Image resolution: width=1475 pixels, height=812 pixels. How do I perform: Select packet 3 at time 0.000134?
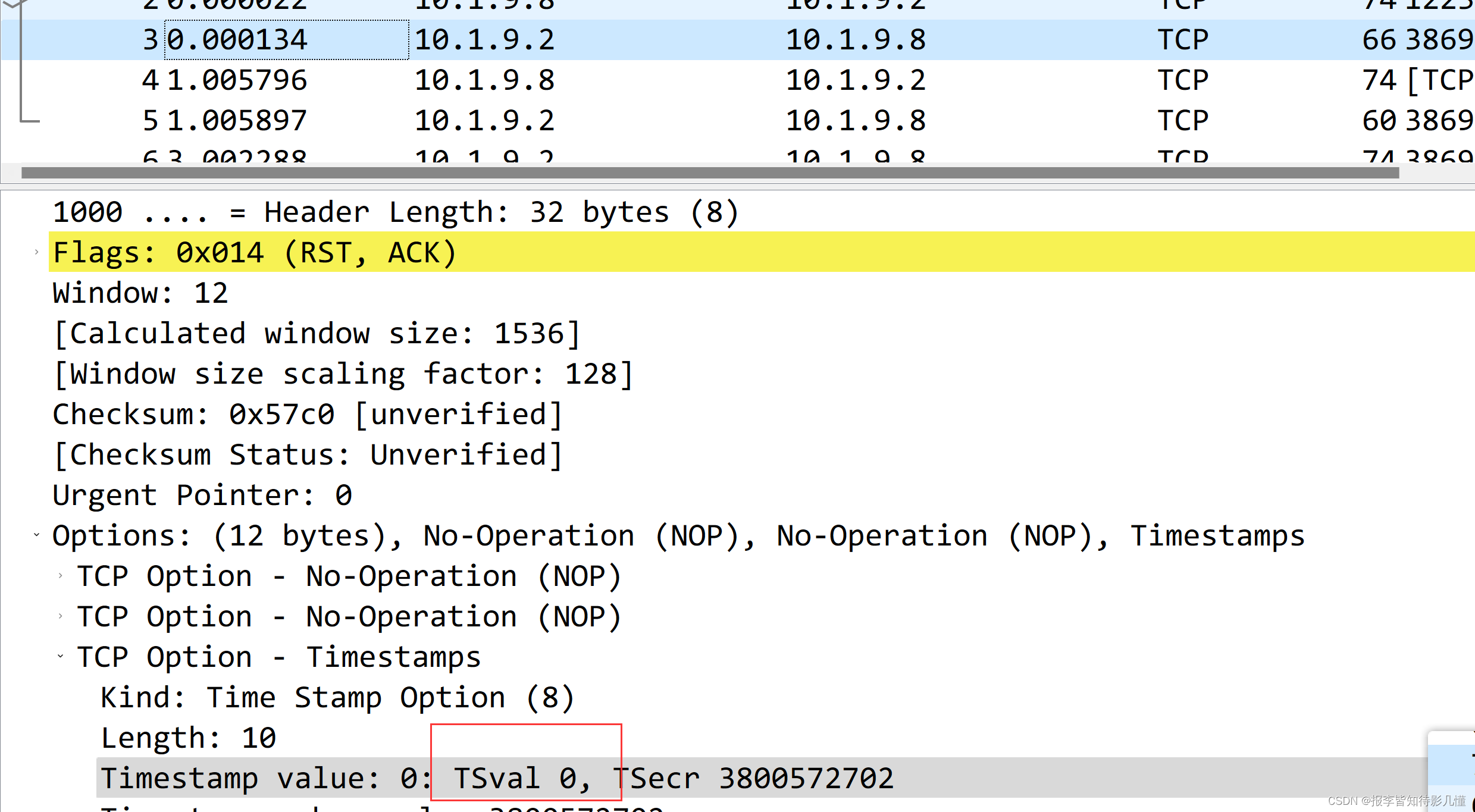point(738,40)
